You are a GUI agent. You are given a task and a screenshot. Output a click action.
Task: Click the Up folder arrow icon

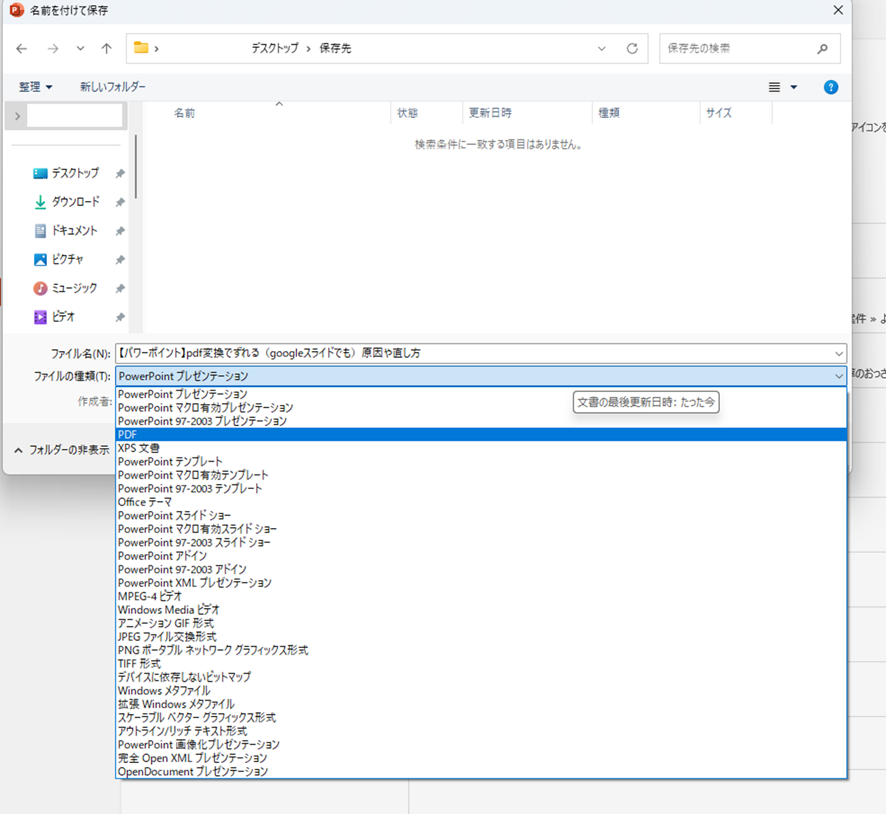pyautogui.click(x=107, y=48)
